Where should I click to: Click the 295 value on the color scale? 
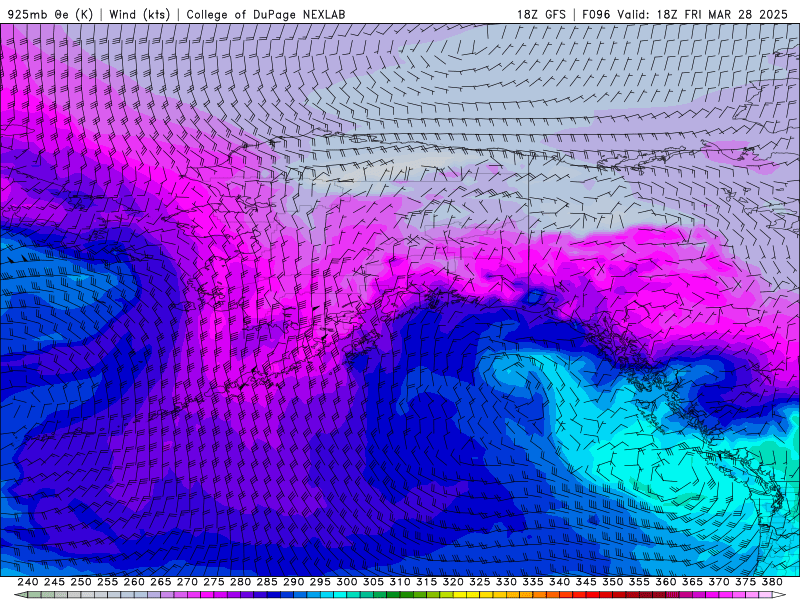[320, 582]
